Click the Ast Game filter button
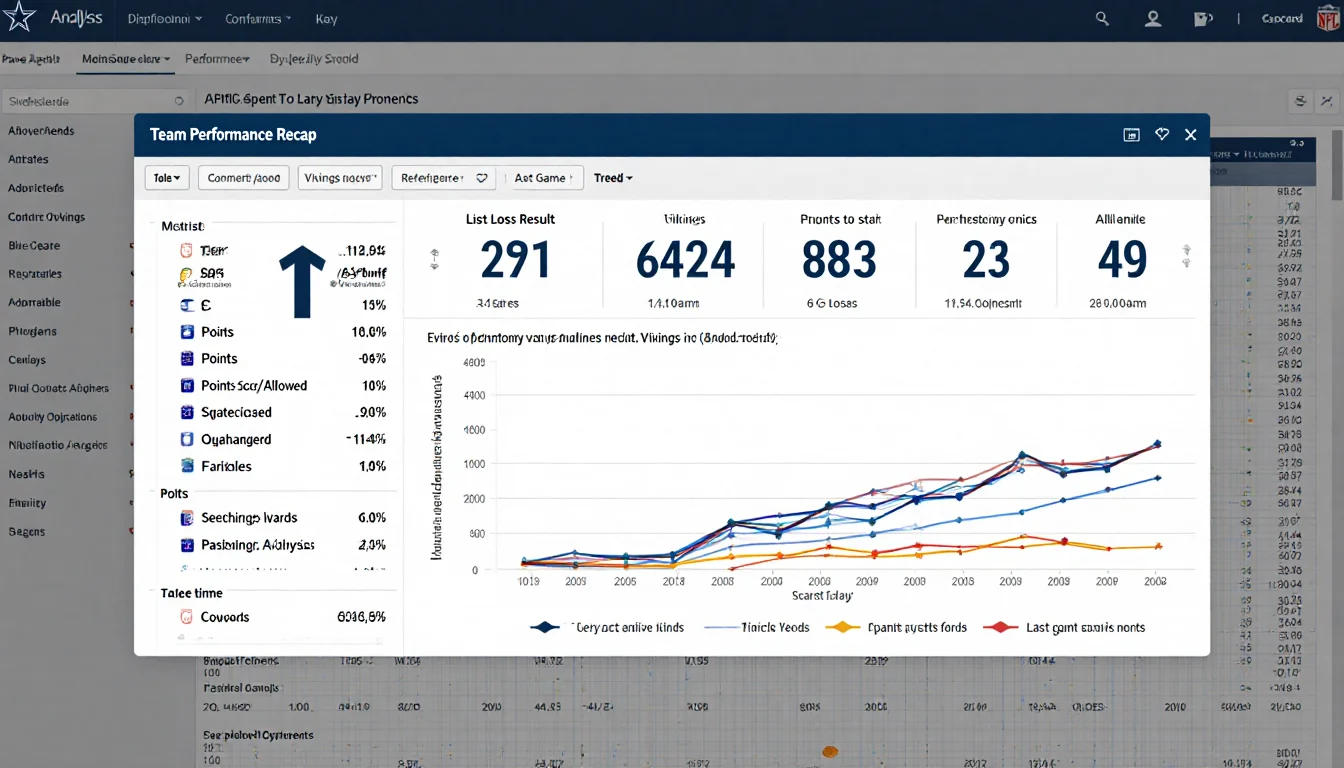 [x=543, y=177]
